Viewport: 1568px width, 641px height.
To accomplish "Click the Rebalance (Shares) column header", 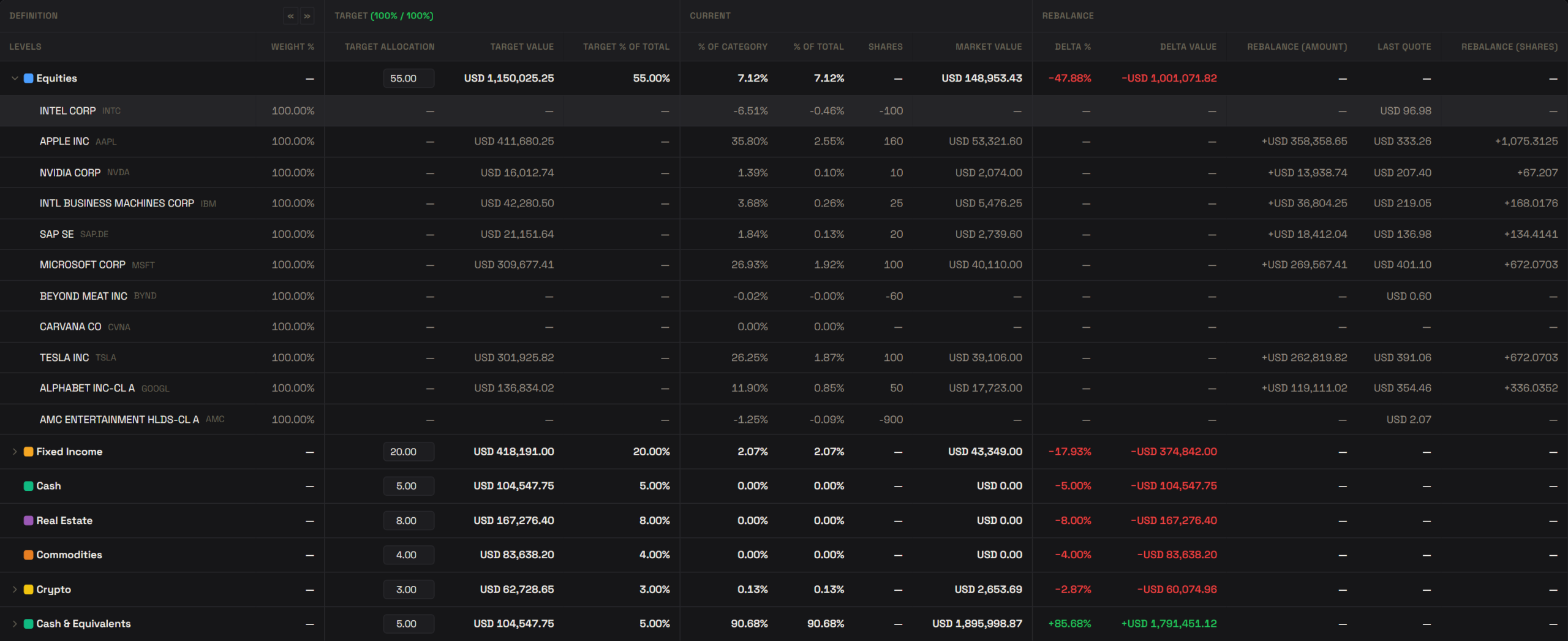I will [1509, 47].
